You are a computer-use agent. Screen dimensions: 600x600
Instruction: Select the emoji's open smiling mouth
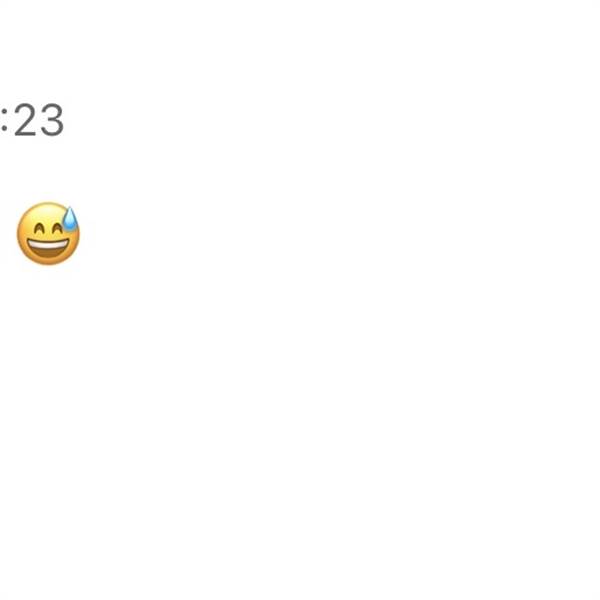tap(48, 248)
